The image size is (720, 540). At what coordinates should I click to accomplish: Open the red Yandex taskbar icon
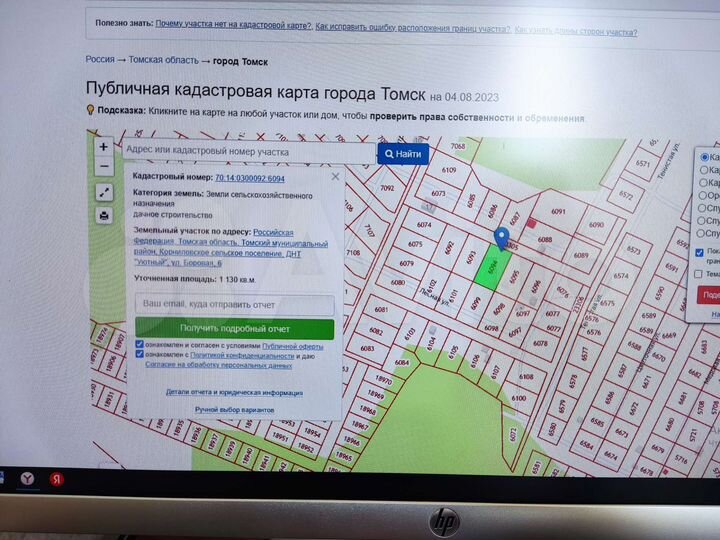[56, 479]
